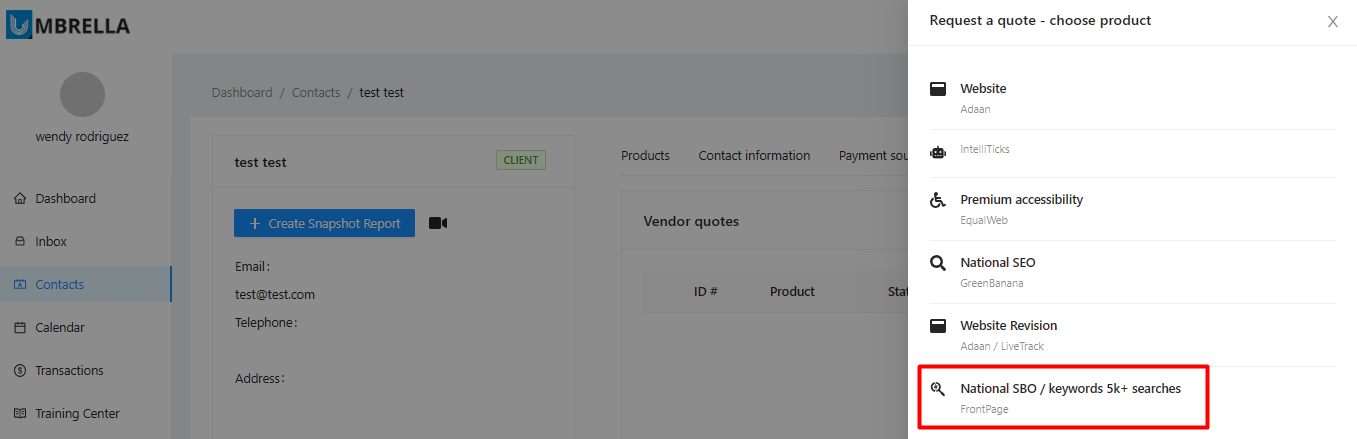The height and width of the screenshot is (439, 1357).
Task: Click the National SEO magnifier icon
Action: (938, 263)
